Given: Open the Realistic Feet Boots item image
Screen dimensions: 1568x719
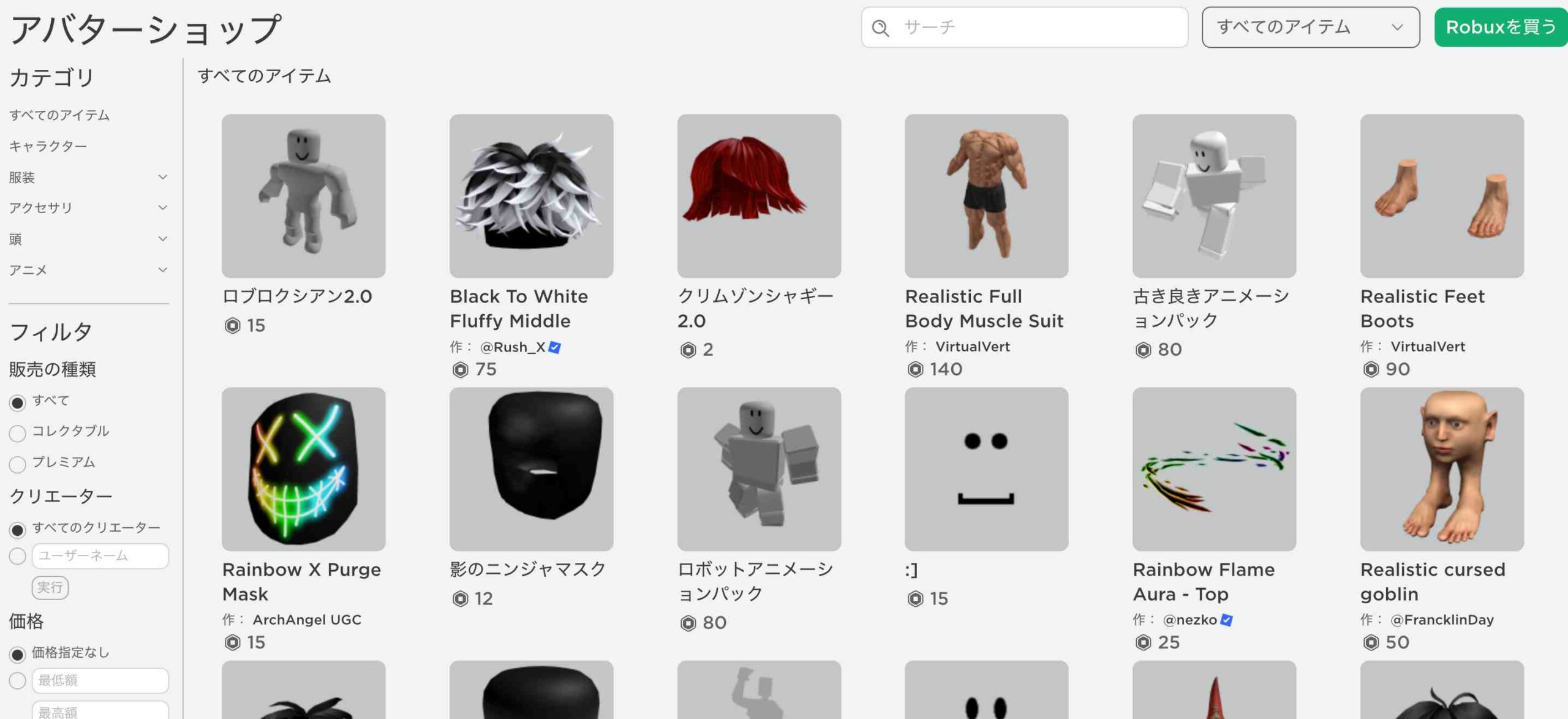Looking at the screenshot, I should tap(1441, 195).
